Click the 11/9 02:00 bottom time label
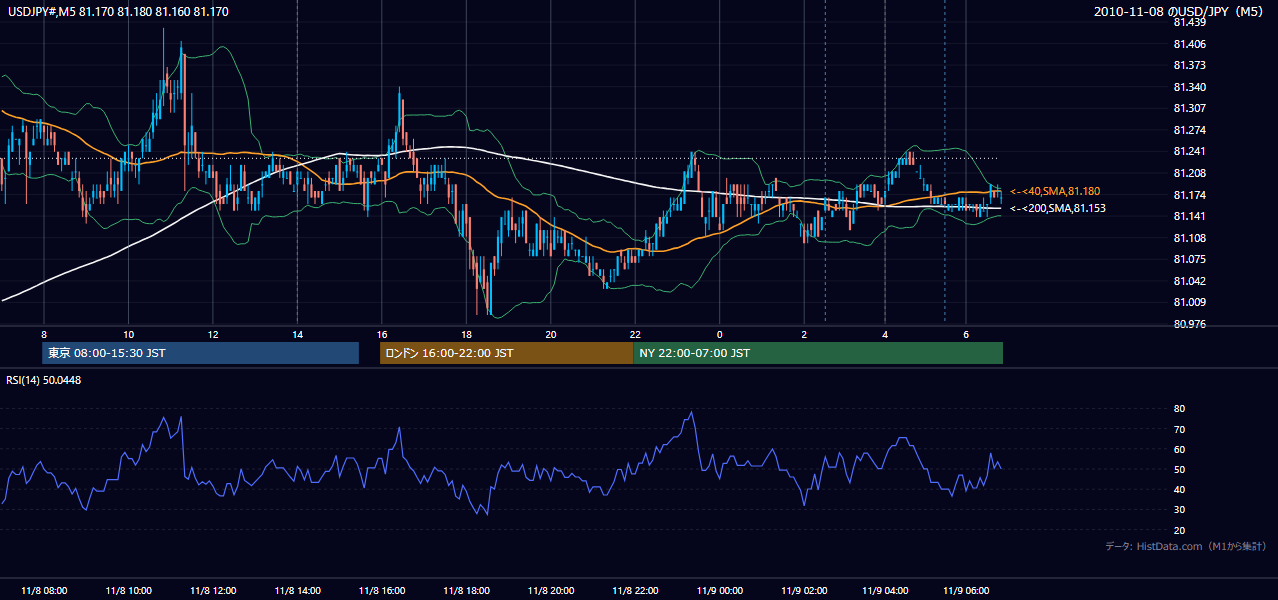Screen dimensions: 1278x600 [x=804, y=590]
